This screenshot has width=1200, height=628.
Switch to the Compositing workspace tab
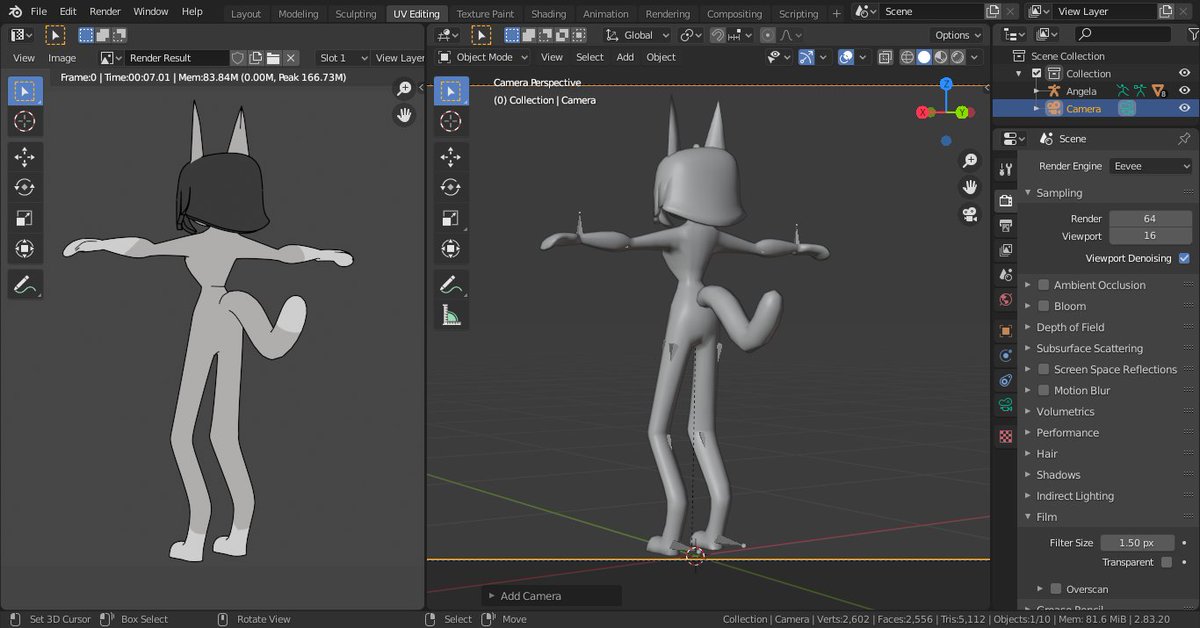734,14
